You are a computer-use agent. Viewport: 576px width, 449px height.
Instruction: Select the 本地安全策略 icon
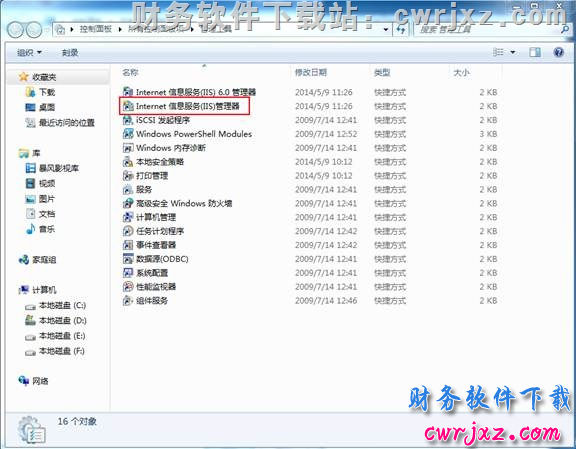point(128,162)
